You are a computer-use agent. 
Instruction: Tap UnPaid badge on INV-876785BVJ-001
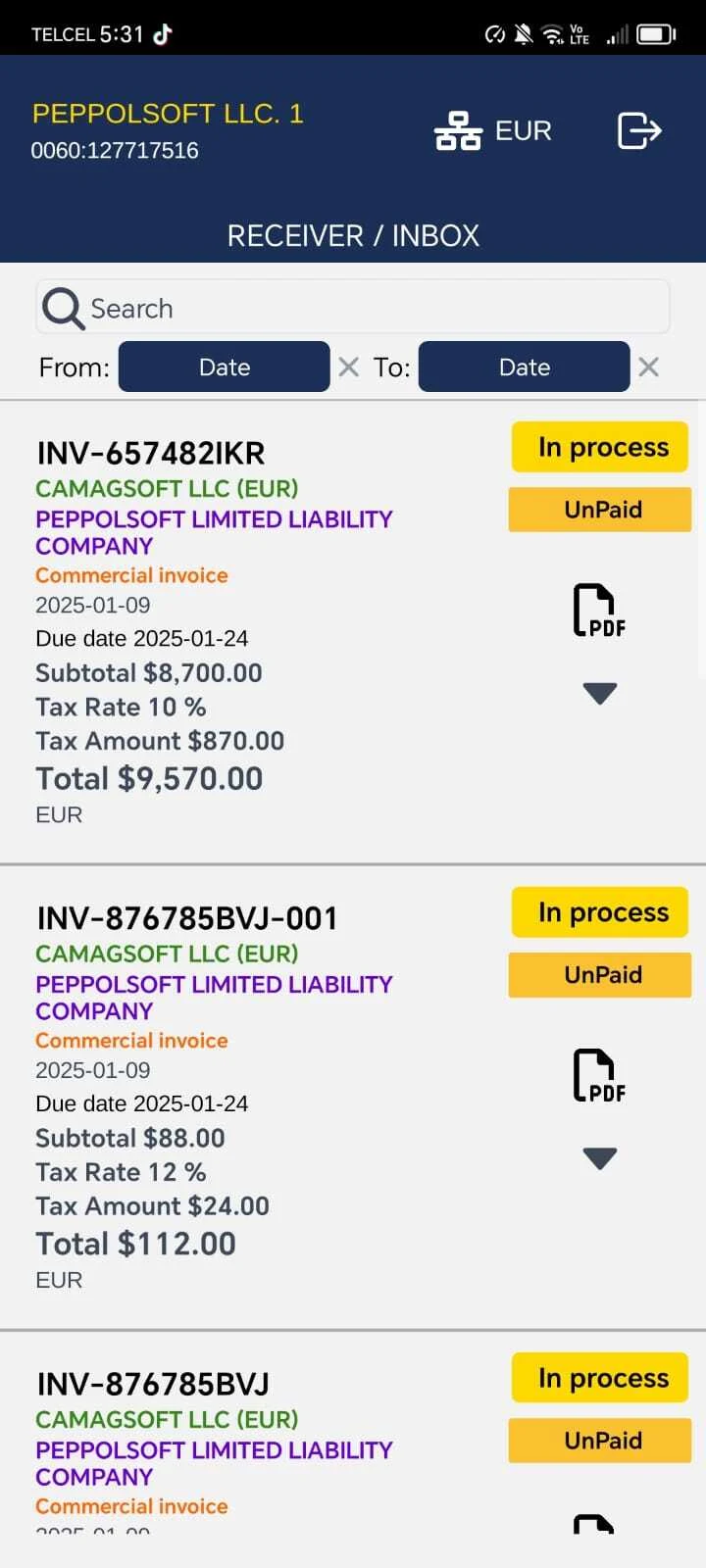pos(600,975)
